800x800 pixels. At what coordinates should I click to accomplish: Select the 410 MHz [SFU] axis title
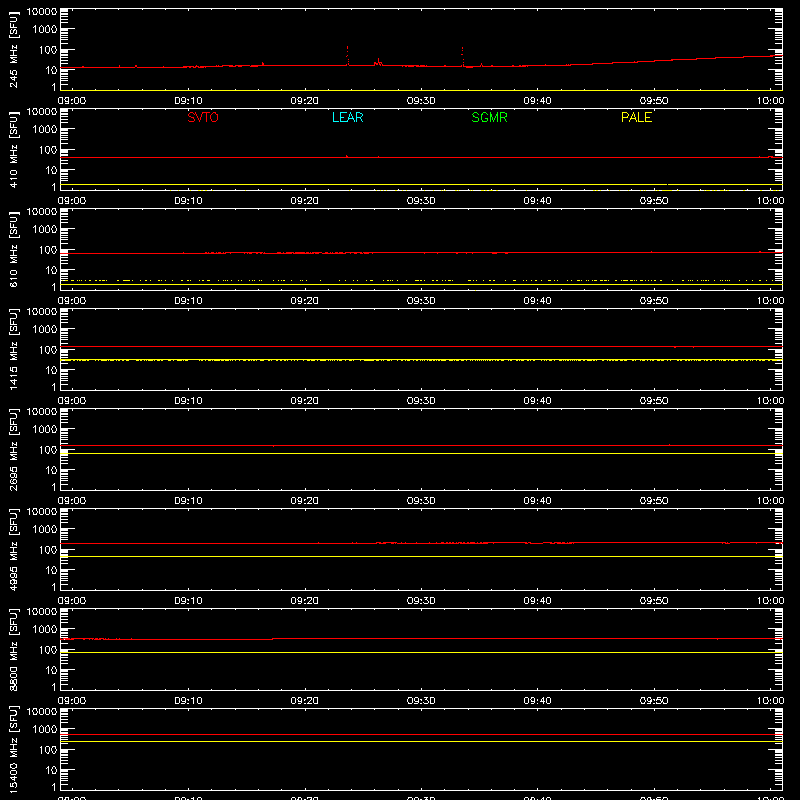click(13, 149)
